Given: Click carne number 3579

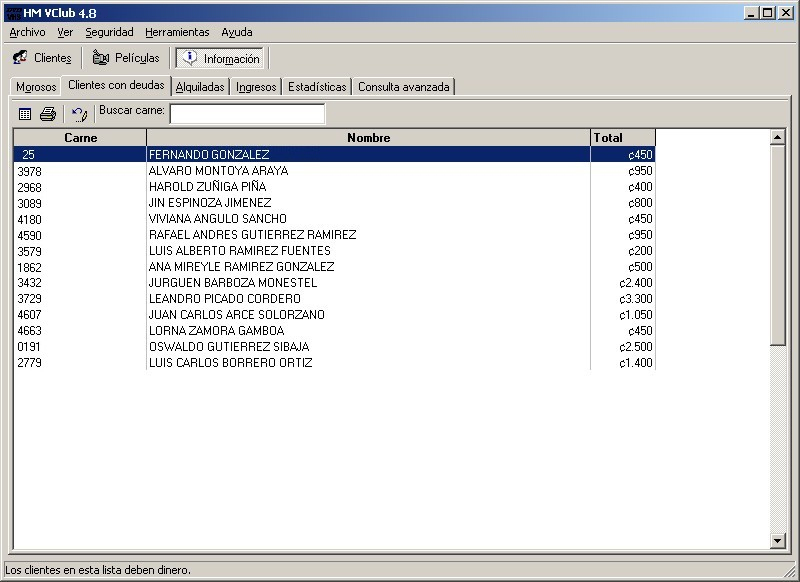Looking at the screenshot, I should click(x=29, y=251).
